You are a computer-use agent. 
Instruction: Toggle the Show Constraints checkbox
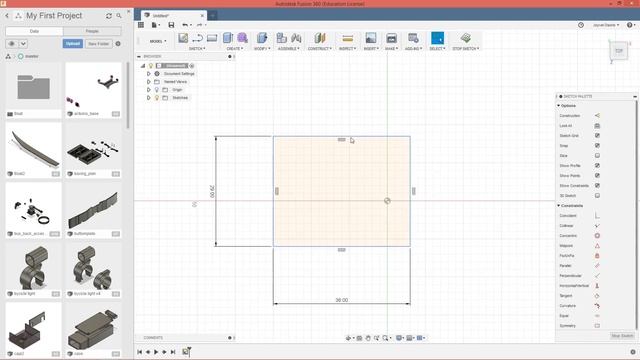point(597,185)
